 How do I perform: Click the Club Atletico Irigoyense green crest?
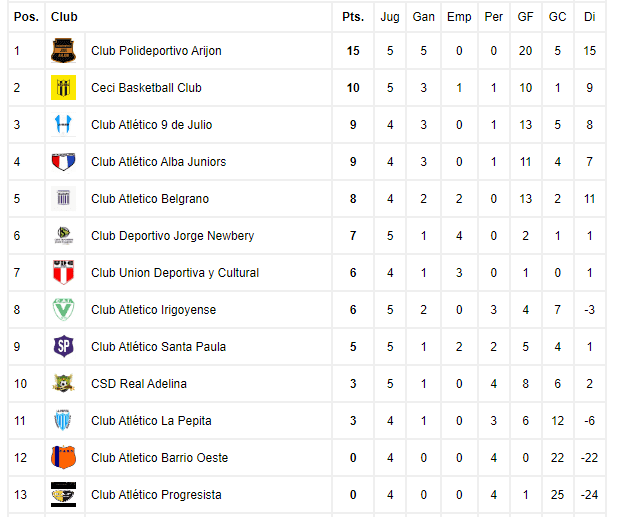coord(63,310)
